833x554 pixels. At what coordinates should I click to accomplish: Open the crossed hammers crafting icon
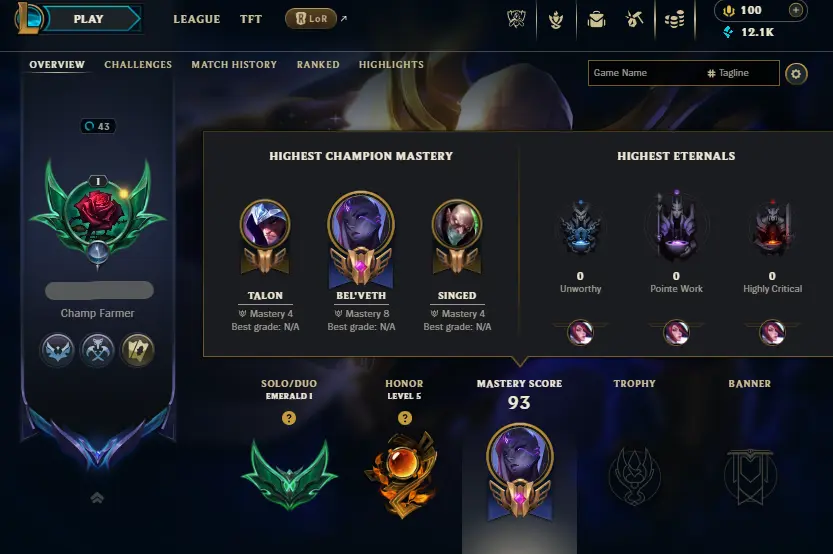(x=634, y=20)
